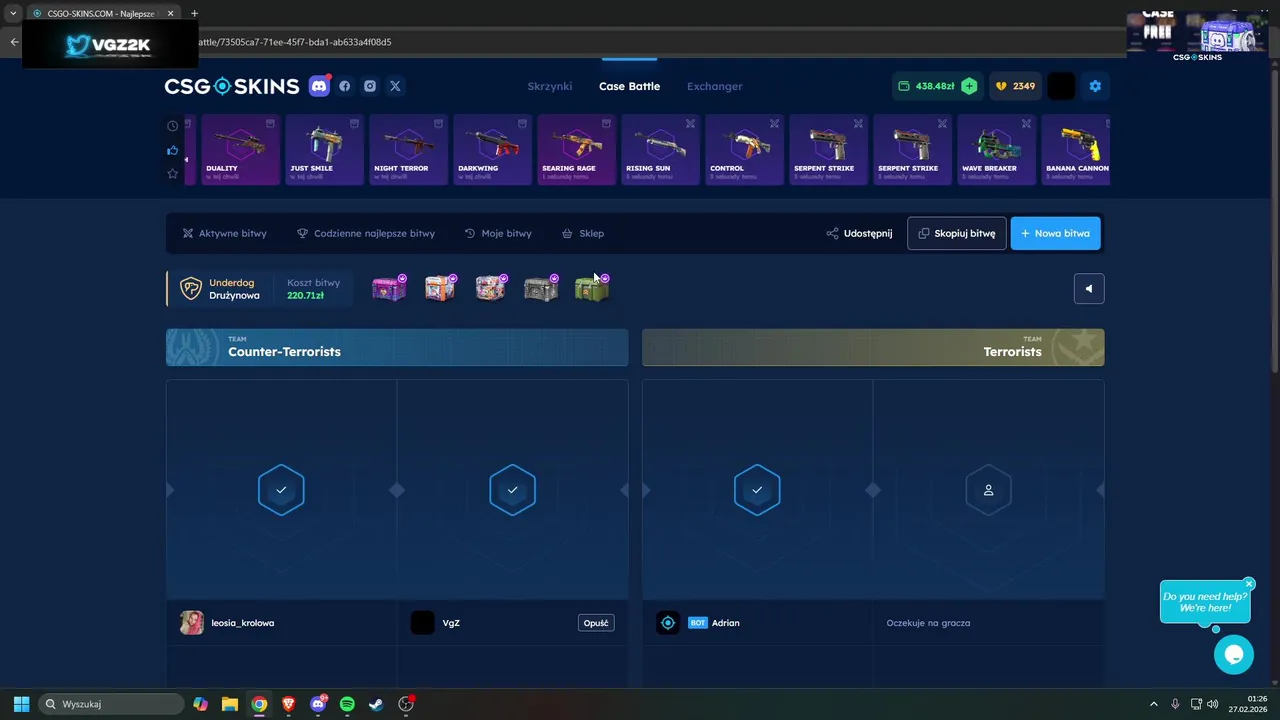
Task: Open the JUST SMILE drop card
Action: [x=325, y=149]
